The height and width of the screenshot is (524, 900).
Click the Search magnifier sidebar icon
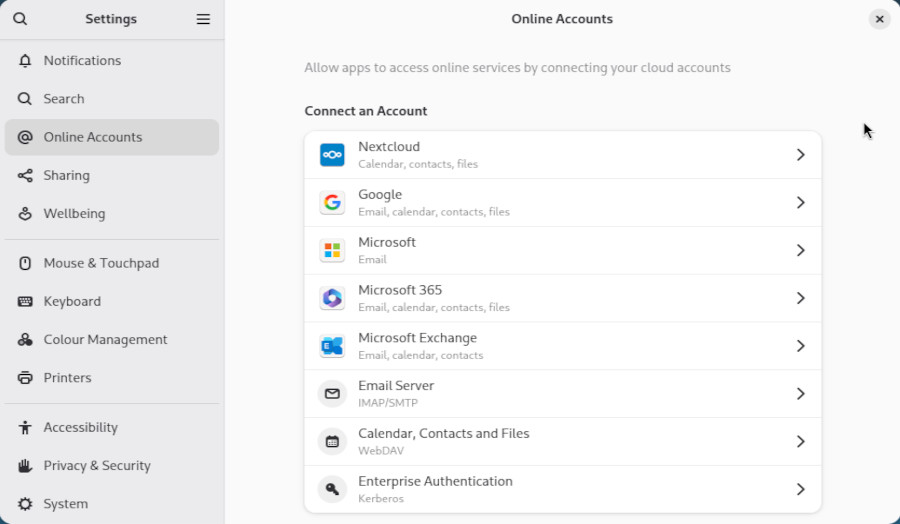[x=25, y=99]
